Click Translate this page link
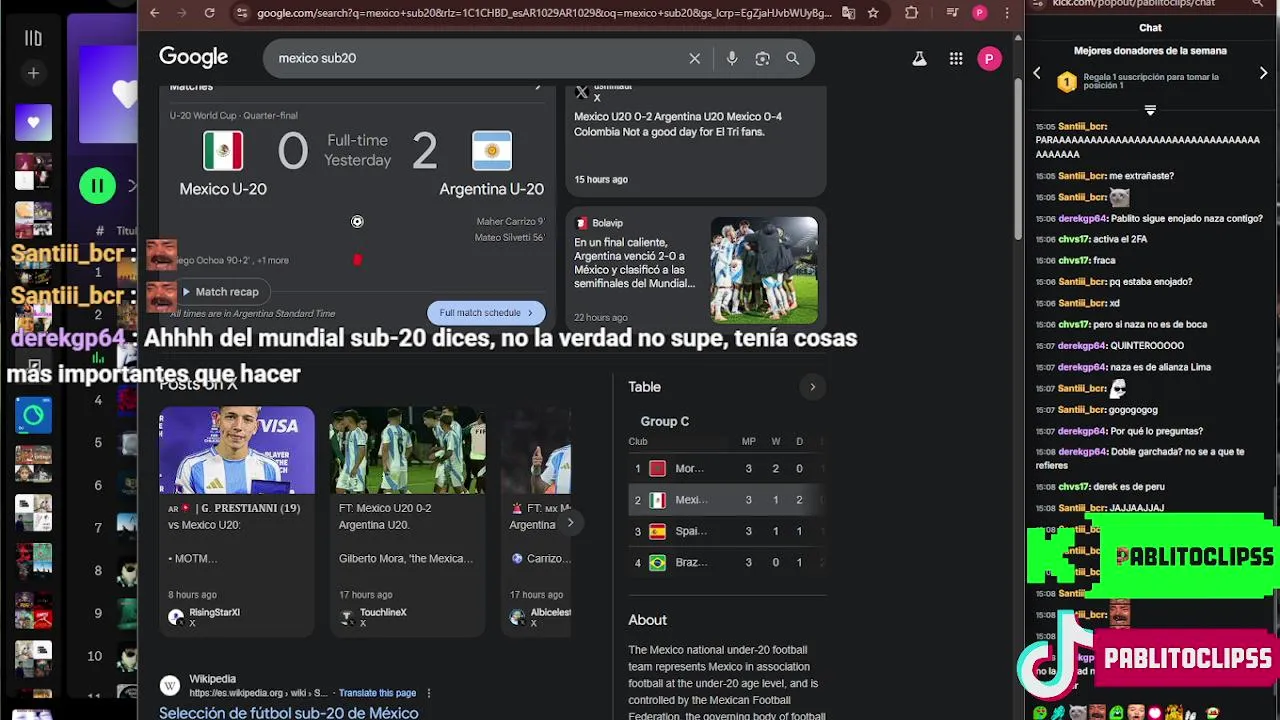1280x720 pixels. tap(377, 693)
